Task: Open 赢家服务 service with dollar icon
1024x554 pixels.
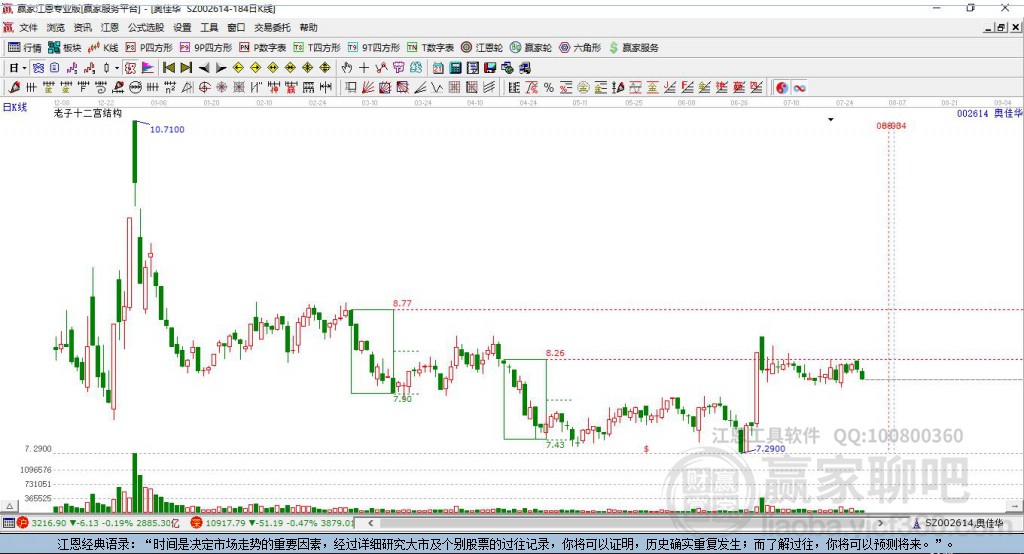Action: [633, 48]
